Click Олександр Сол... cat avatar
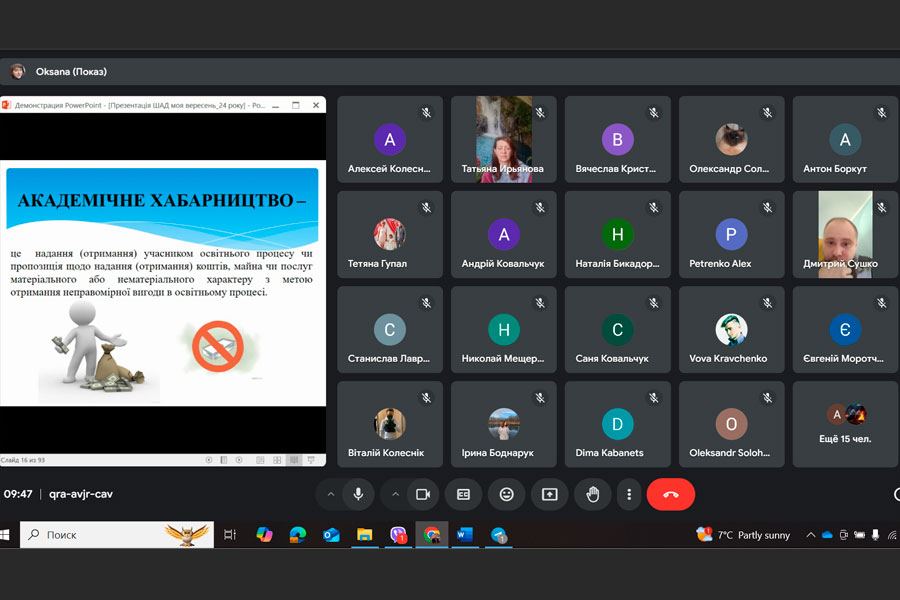Viewport: 900px width, 600px height. pos(731,140)
